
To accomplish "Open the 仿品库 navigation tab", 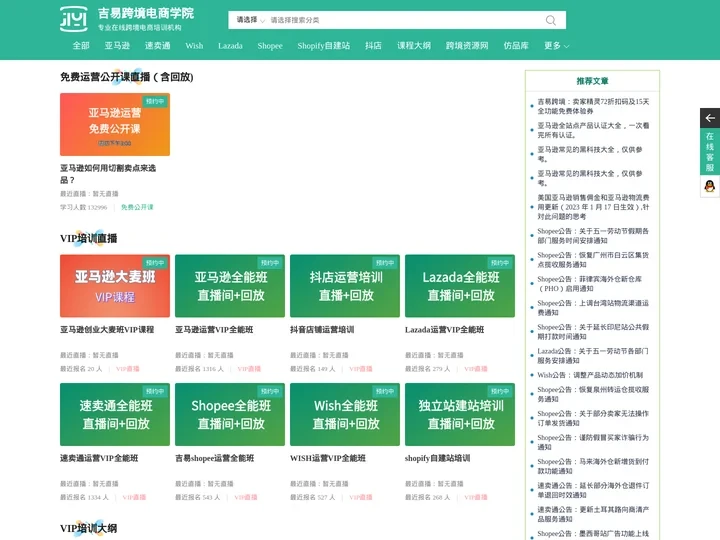I will 516,45.
